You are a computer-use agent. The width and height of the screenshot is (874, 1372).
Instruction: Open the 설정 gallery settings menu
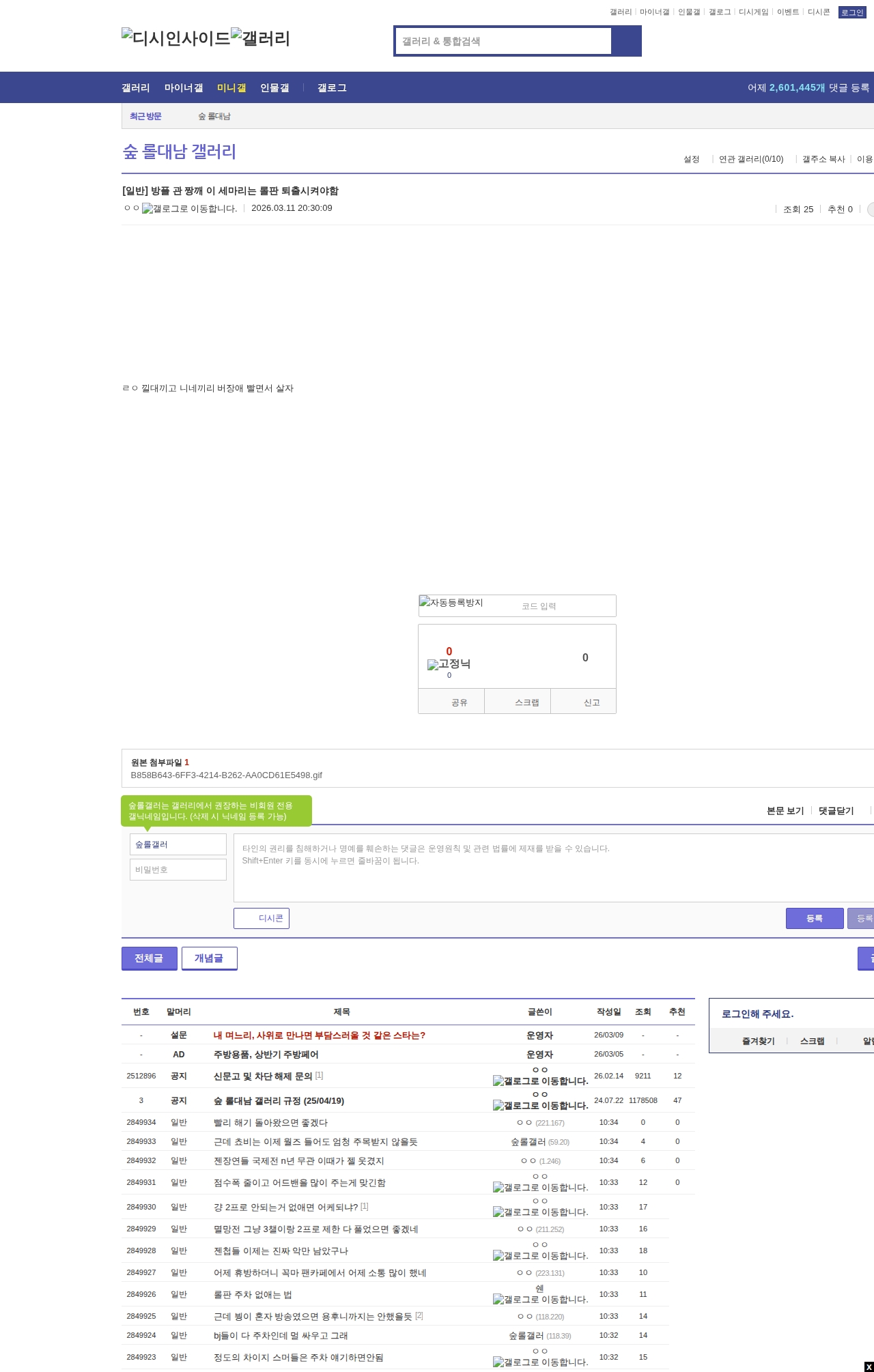click(x=691, y=160)
